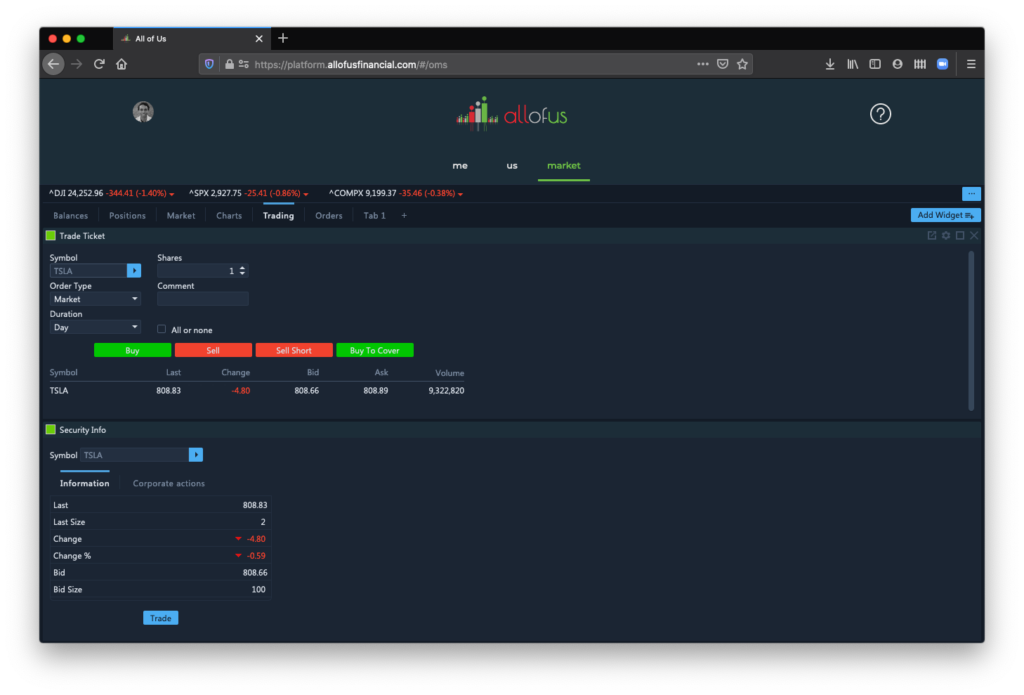The image size is (1024, 695).
Task: Focus the Comment input field
Action: (x=202, y=299)
